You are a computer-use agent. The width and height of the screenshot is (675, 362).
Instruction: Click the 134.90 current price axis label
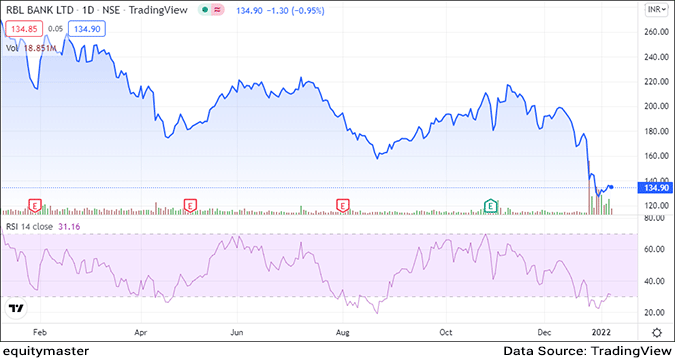[656, 188]
